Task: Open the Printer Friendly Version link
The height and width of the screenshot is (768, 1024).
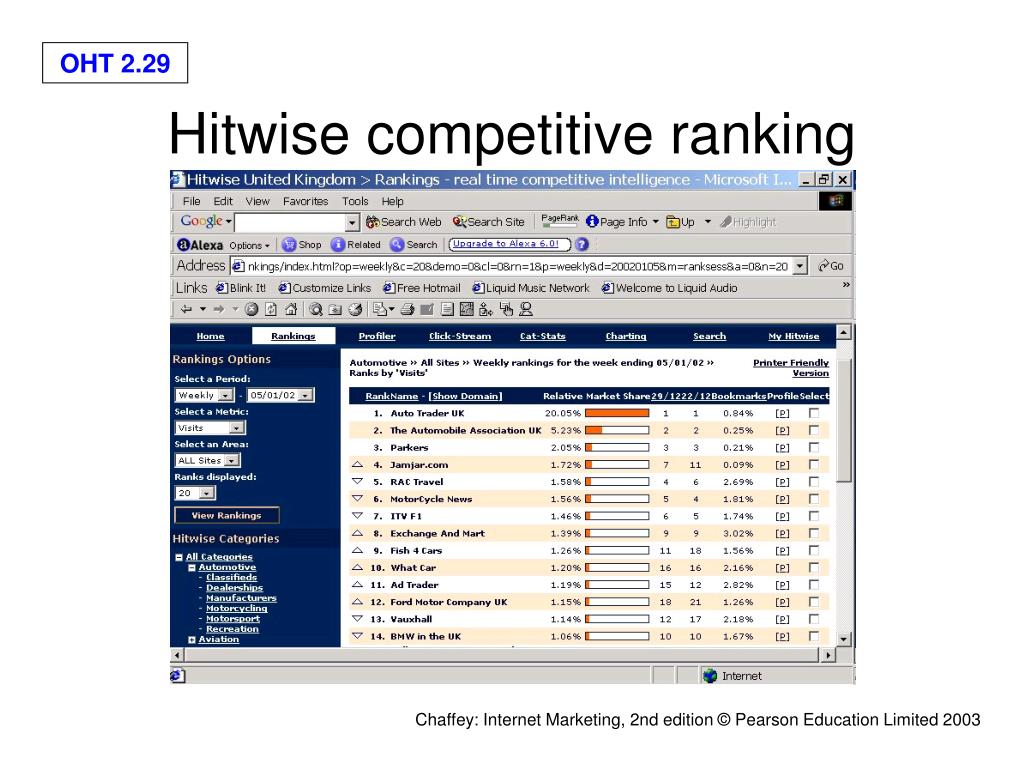Action: [791, 368]
